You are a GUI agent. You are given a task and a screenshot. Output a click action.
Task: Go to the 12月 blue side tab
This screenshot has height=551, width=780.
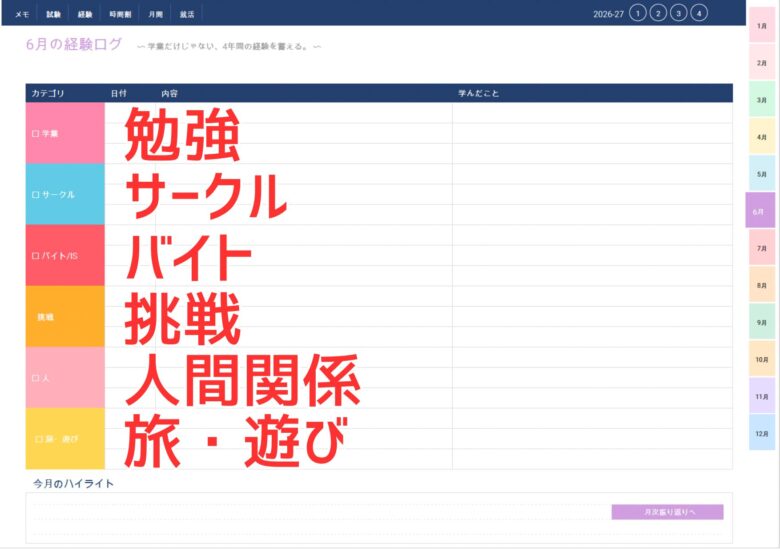[762, 433]
